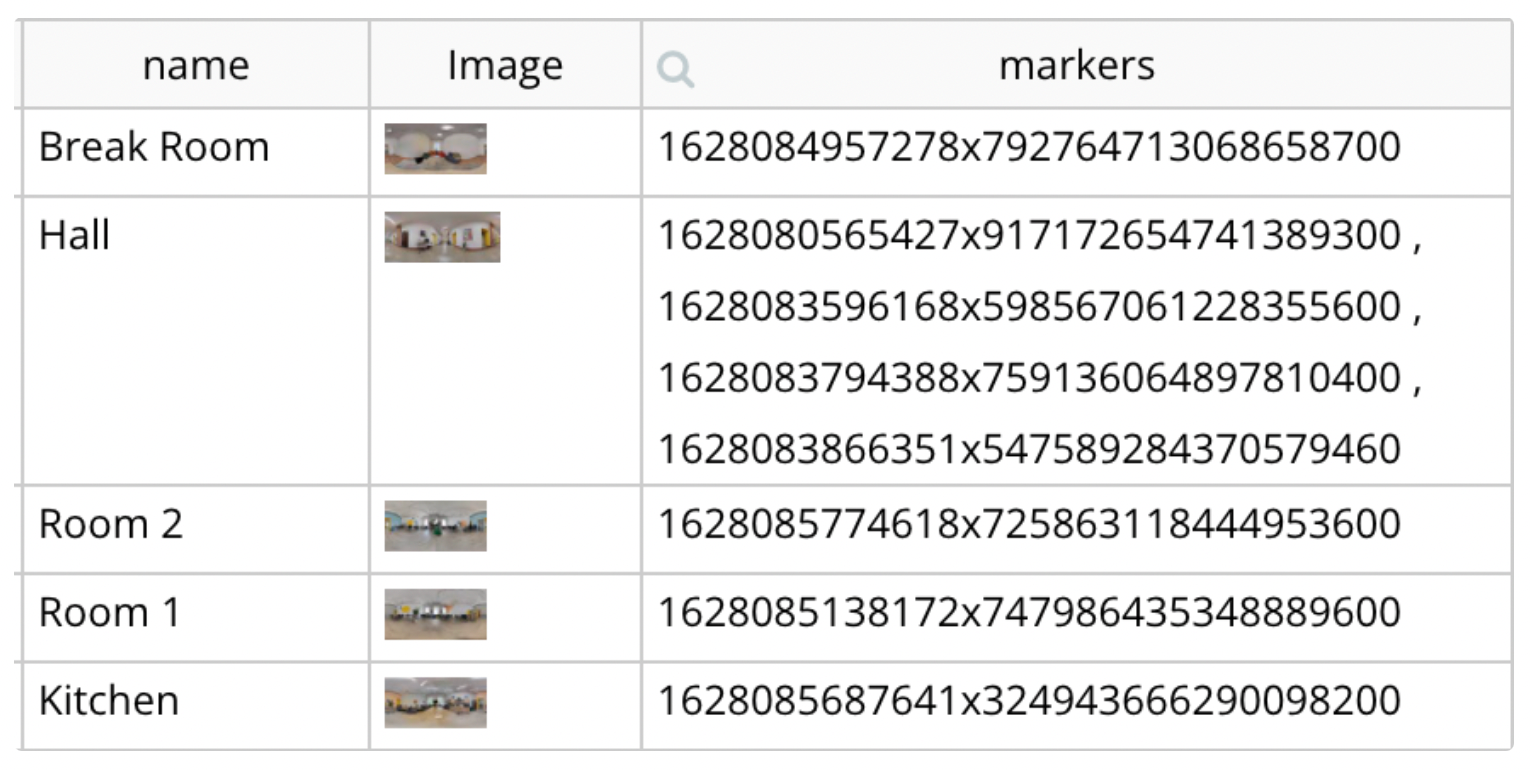Select the Kitchen name cell

[195, 705]
